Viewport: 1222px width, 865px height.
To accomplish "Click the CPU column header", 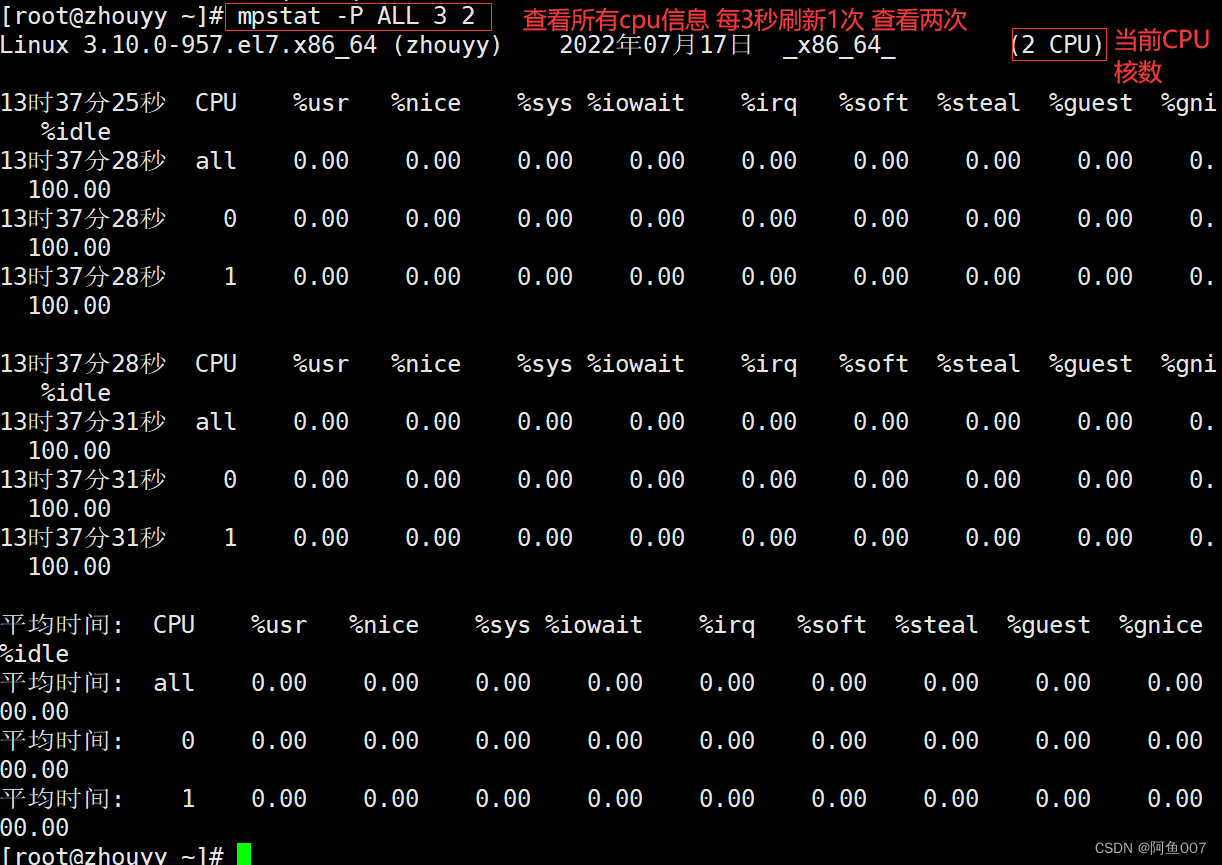I will pyautogui.click(x=216, y=101).
